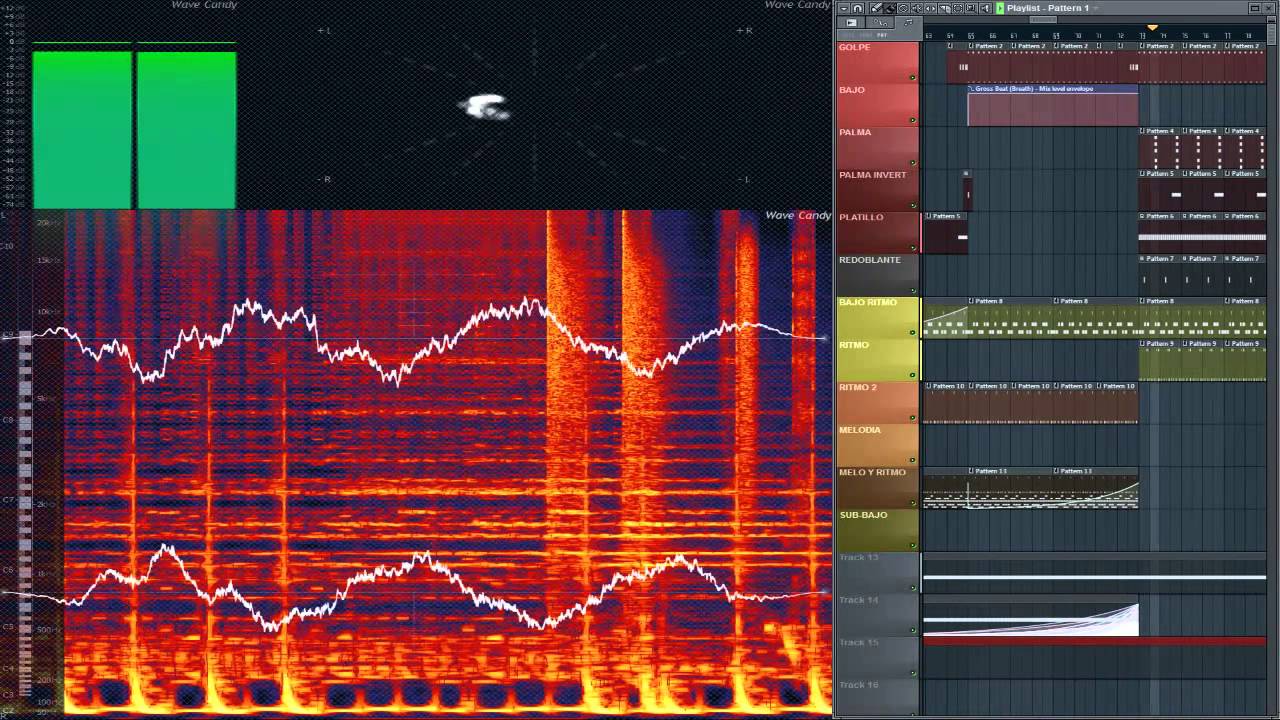The width and height of the screenshot is (1280, 720).
Task: Mute the PLATILLO track
Action: (912, 247)
